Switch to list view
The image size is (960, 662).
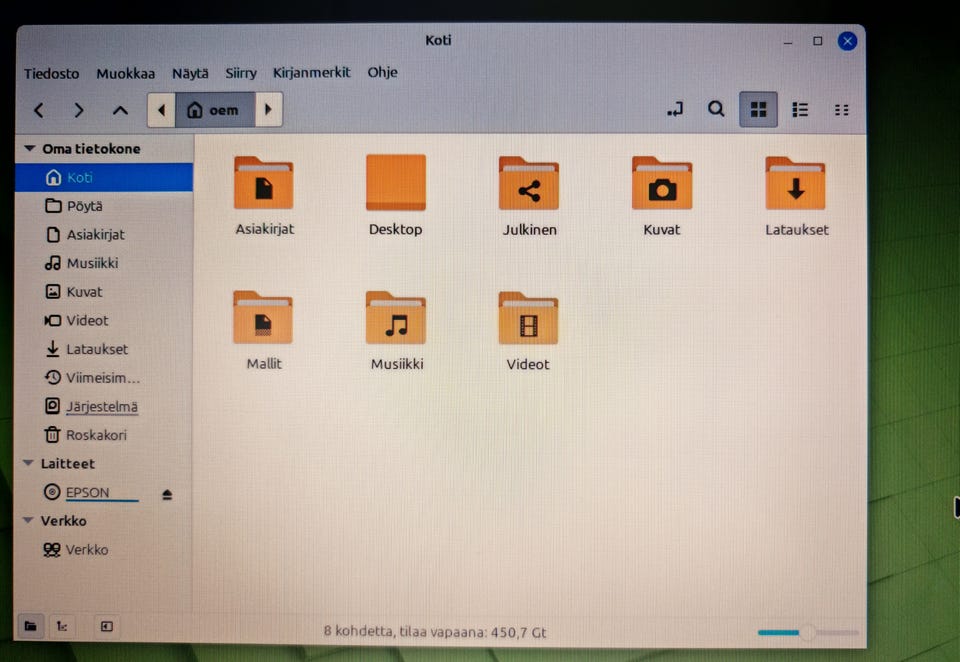(x=800, y=110)
